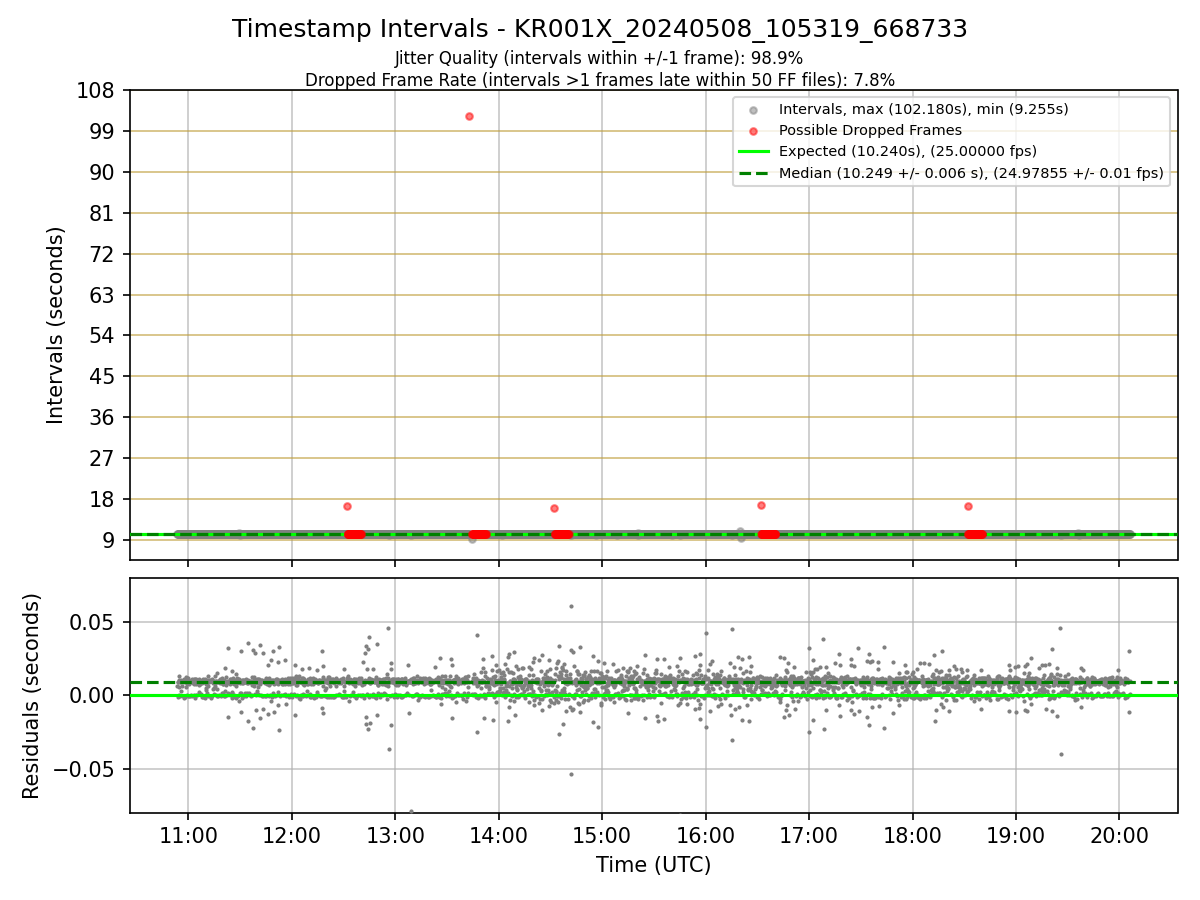Click the x-axis label "Time (UTC)"
1200x900 pixels.
tap(653, 865)
